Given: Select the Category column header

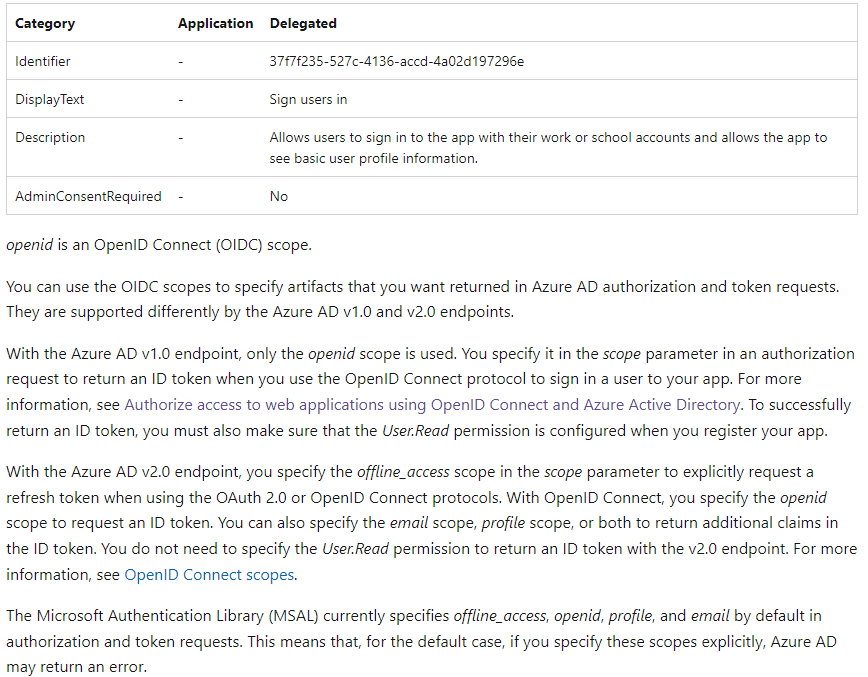Looking at the screenshot, I should click(x=45, y=23).
